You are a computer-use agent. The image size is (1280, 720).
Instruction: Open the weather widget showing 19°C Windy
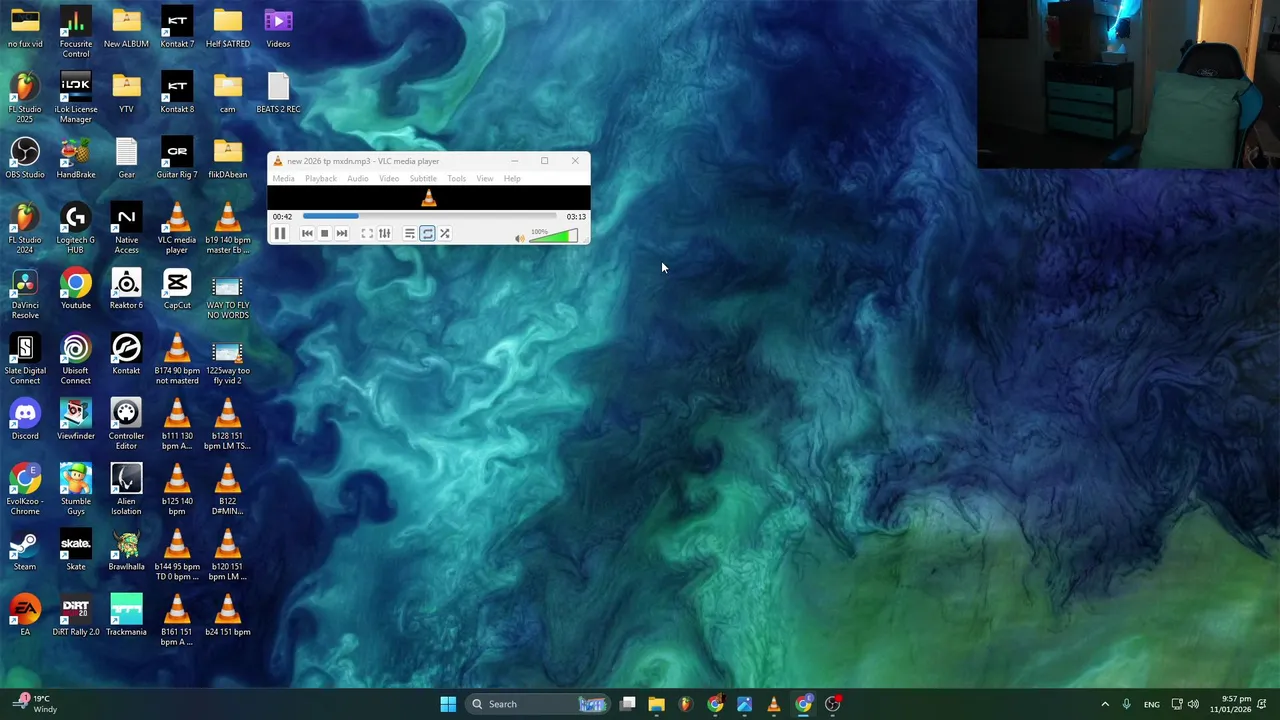coord(35,704)
